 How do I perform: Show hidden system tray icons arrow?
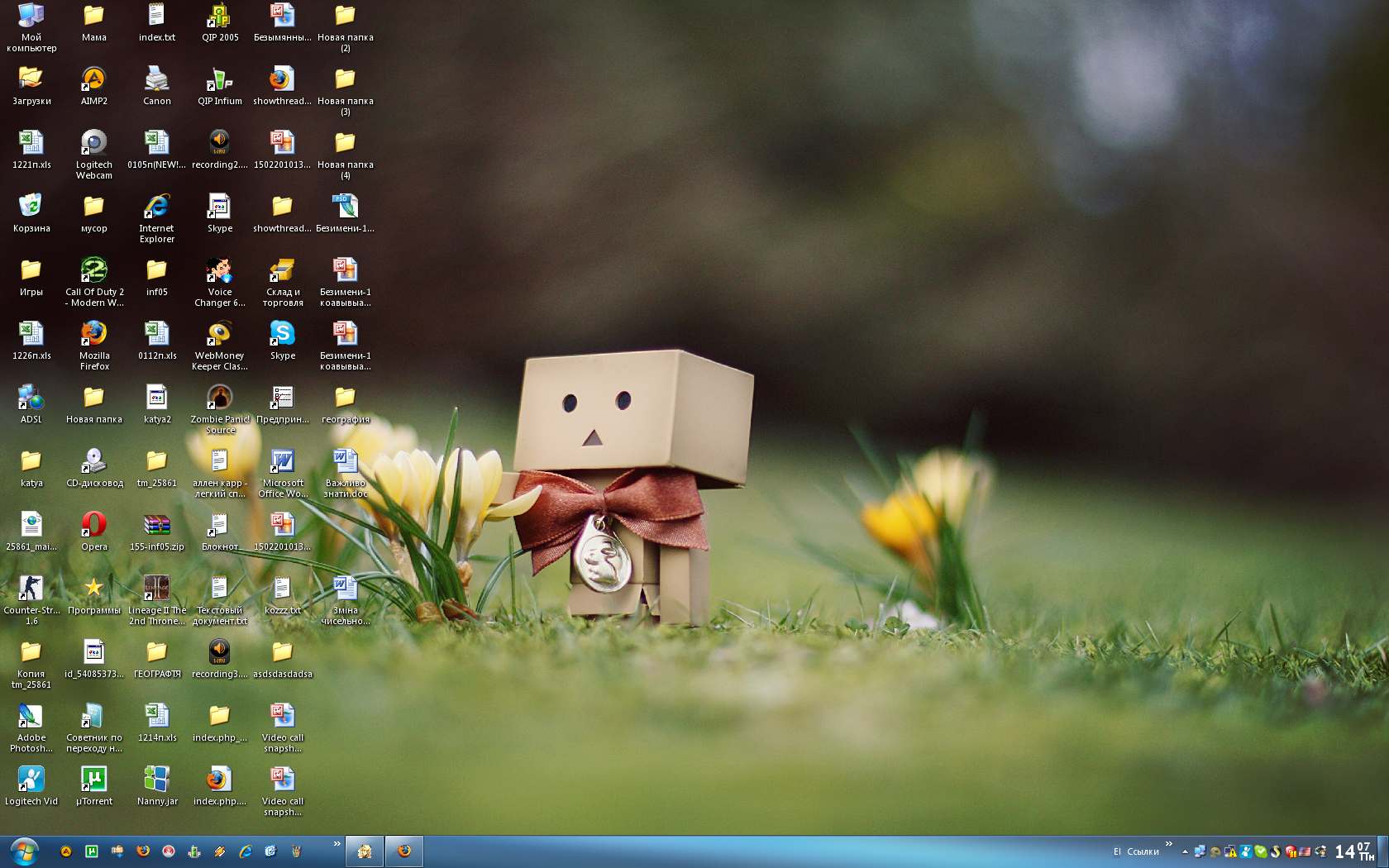coord(1185,851)
